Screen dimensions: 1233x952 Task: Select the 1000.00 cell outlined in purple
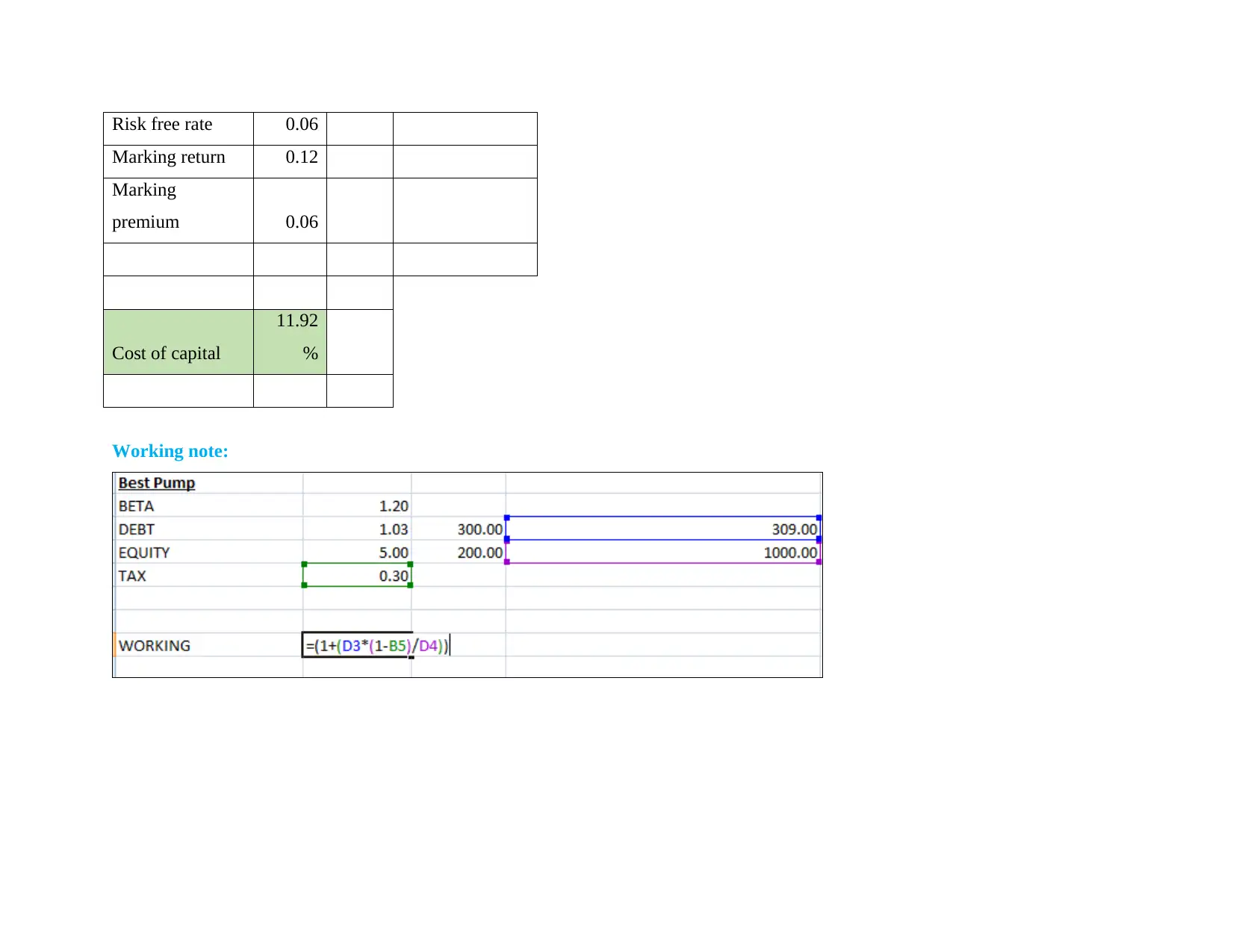point(662,552)
